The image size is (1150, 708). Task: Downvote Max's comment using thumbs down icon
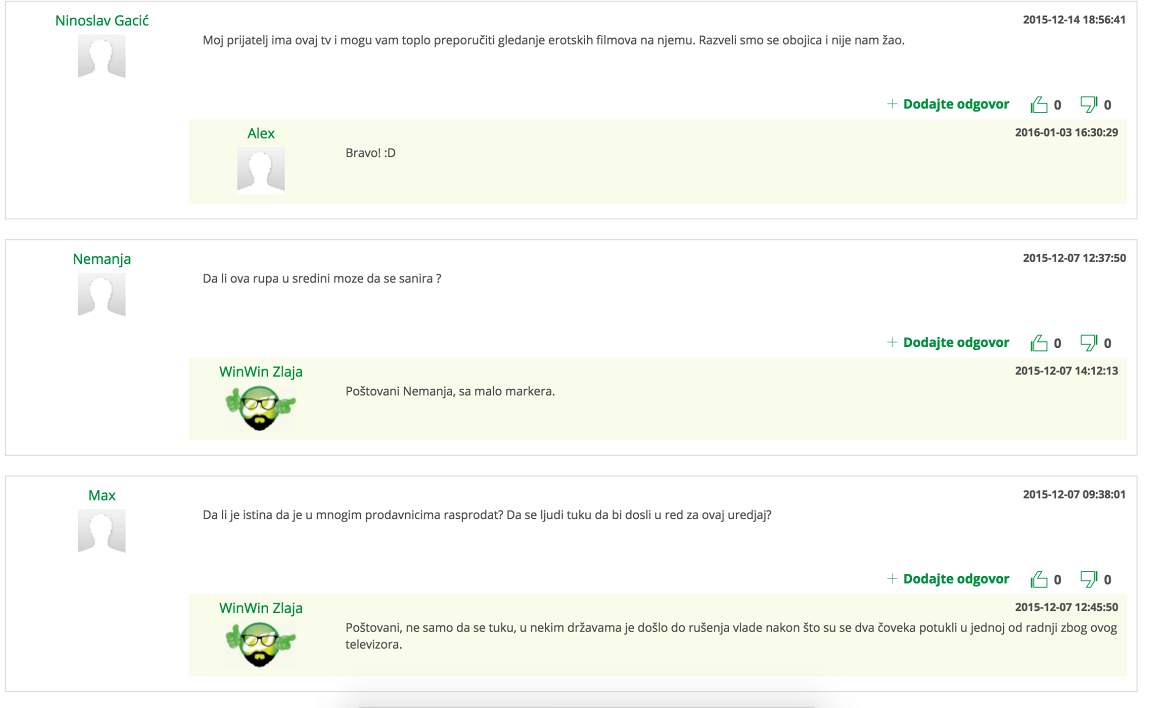(1088, 579)
